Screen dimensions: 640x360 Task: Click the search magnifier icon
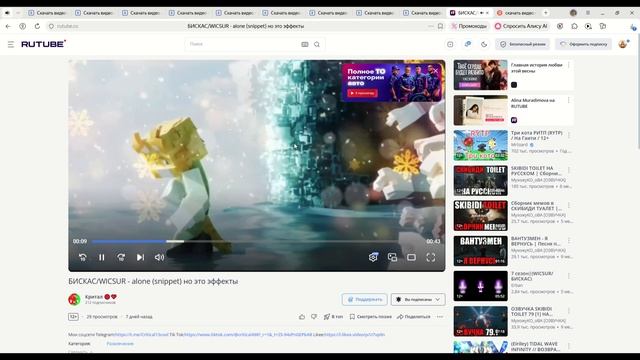coord(317,44)
